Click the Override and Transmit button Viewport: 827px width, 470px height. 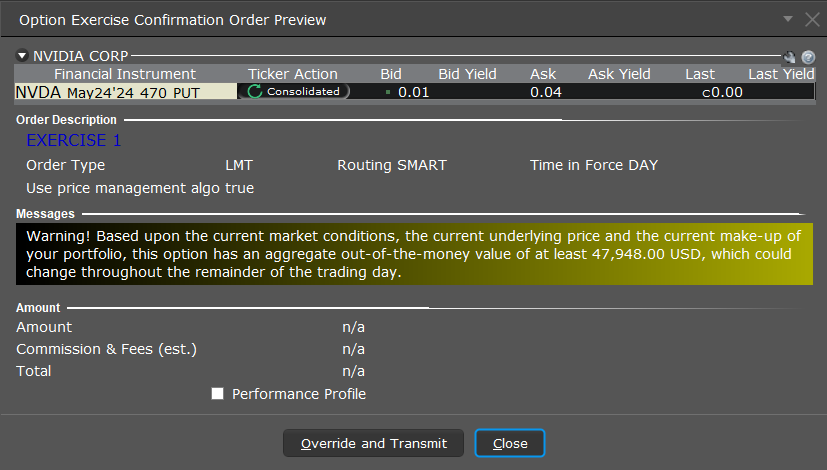[x=374, y=443]
